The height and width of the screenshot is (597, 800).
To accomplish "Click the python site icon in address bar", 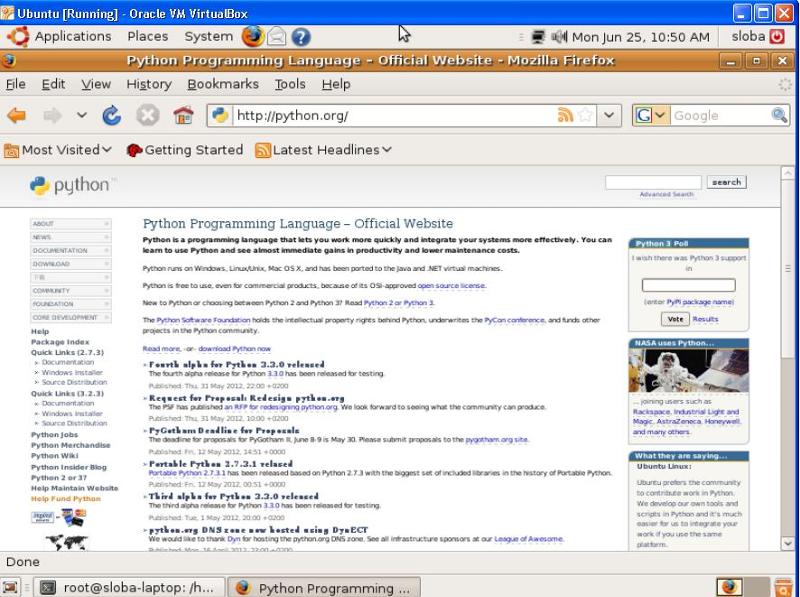I will click(x=220, y=115).
